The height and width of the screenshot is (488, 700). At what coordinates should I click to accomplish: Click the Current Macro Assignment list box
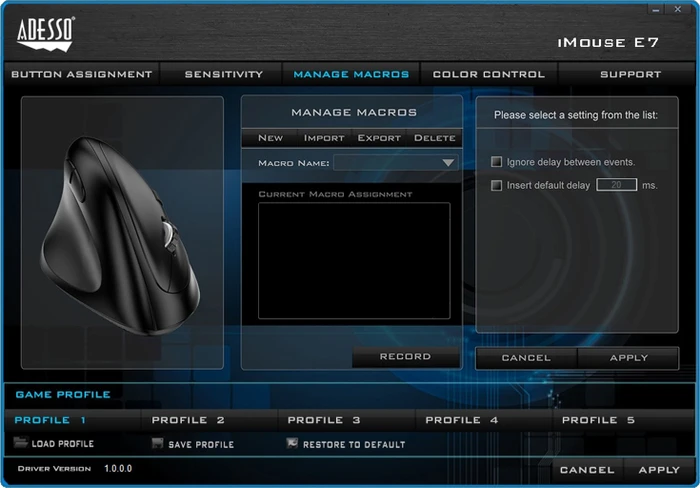354,261
